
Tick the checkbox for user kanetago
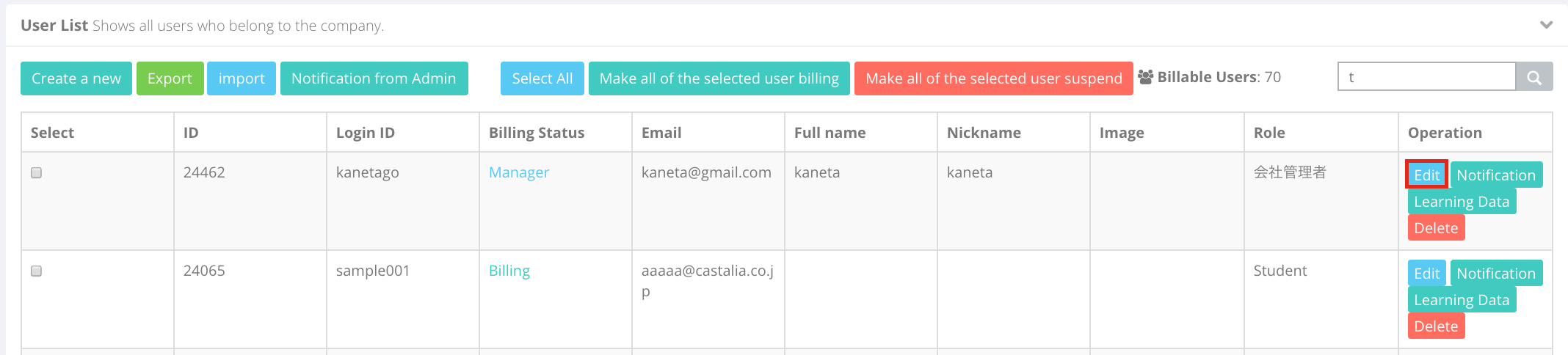coord(36,172)
